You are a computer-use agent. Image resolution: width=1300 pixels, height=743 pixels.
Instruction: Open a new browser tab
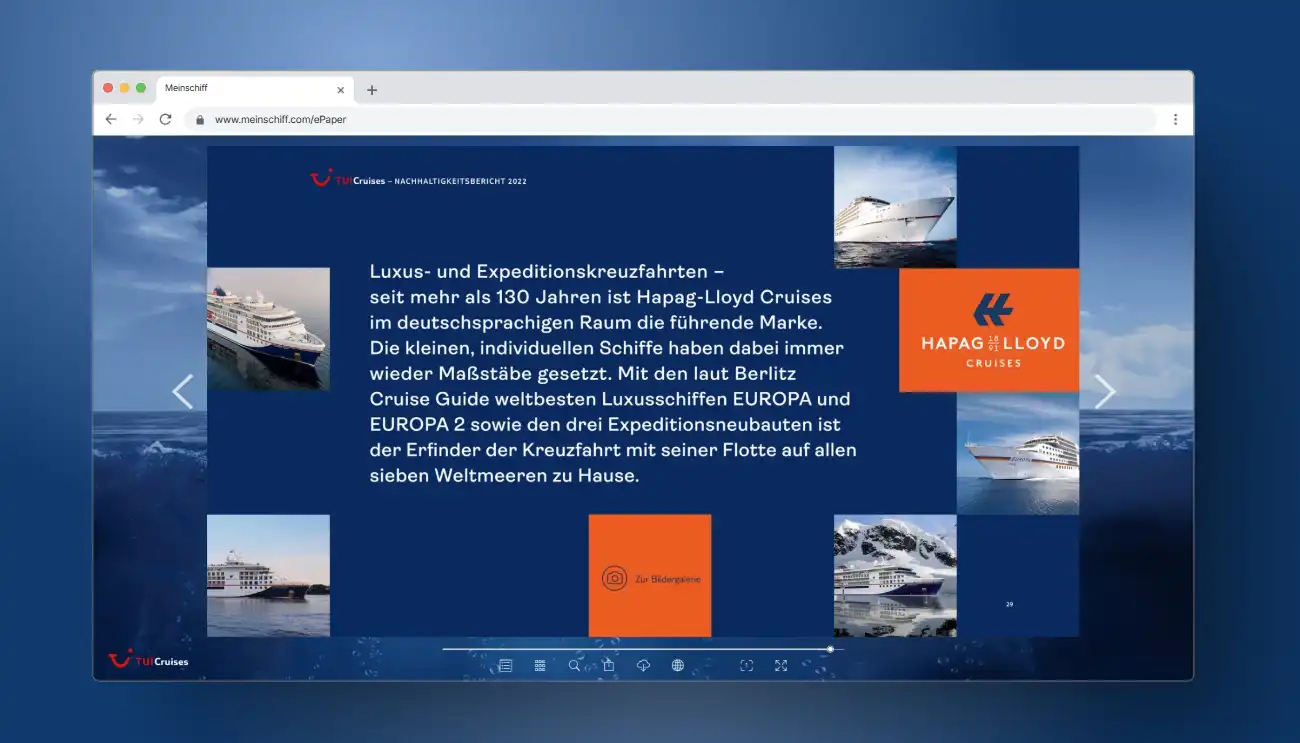click(372, 90)
